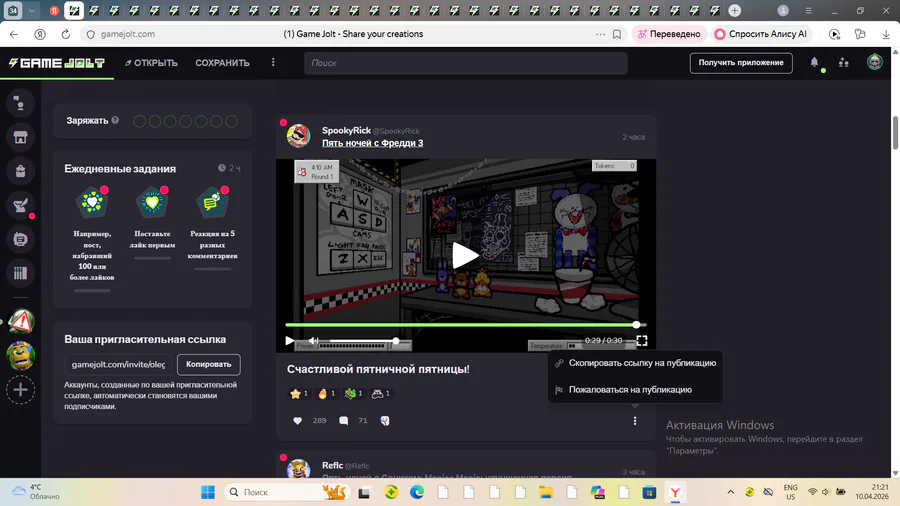Toggle the post's three-dot options menu

coord(635,421)
